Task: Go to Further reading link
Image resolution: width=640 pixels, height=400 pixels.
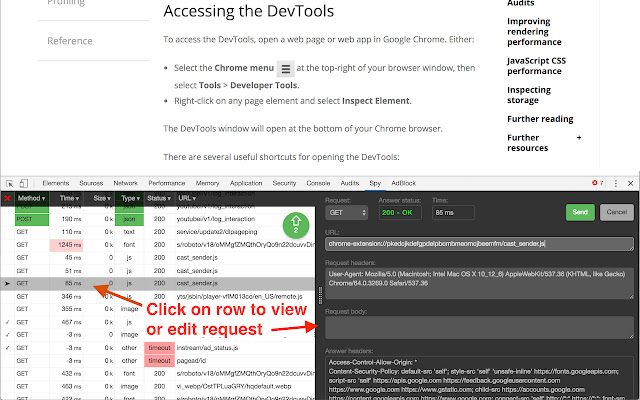Action: point(540,119)
